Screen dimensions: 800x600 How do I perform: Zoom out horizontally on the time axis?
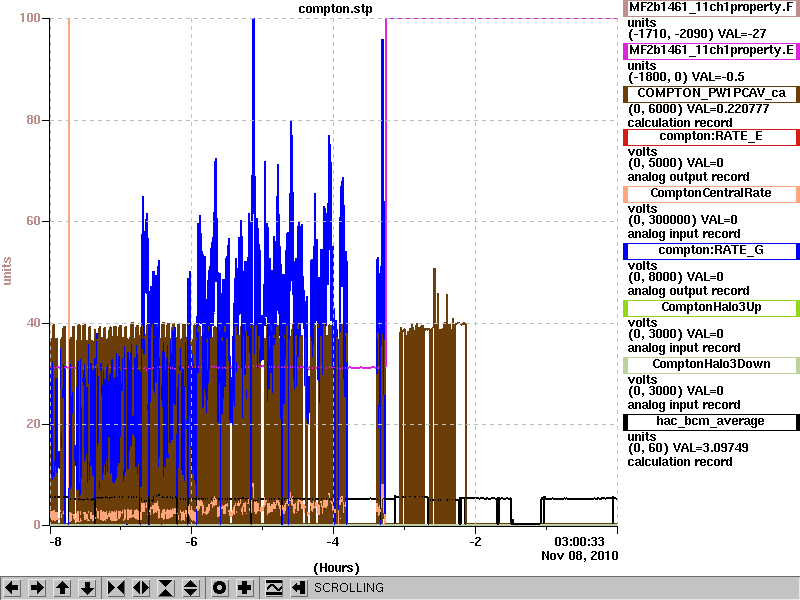(141, 588)
